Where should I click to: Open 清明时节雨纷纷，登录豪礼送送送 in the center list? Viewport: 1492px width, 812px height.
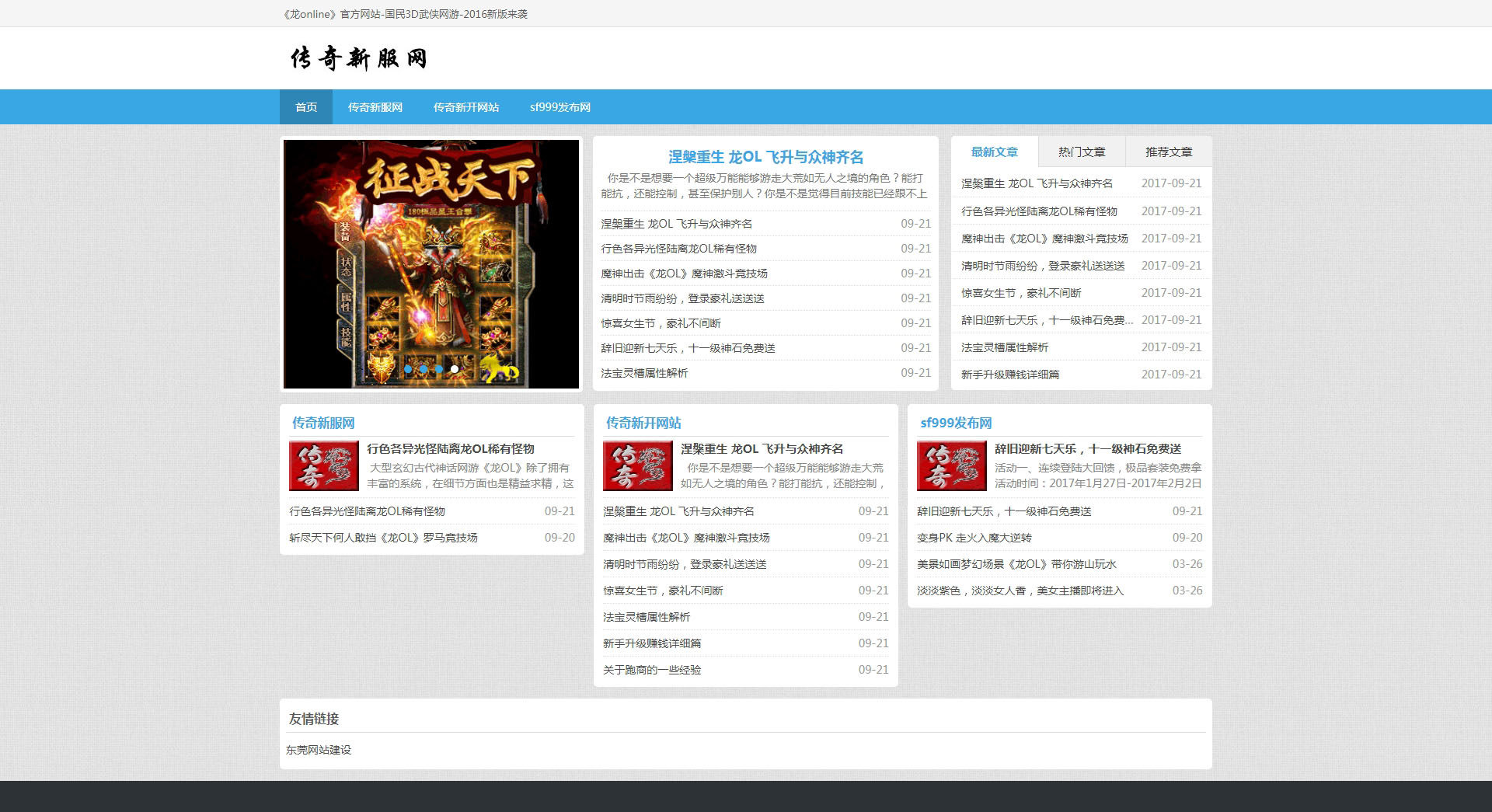click(x=682, y=298)
